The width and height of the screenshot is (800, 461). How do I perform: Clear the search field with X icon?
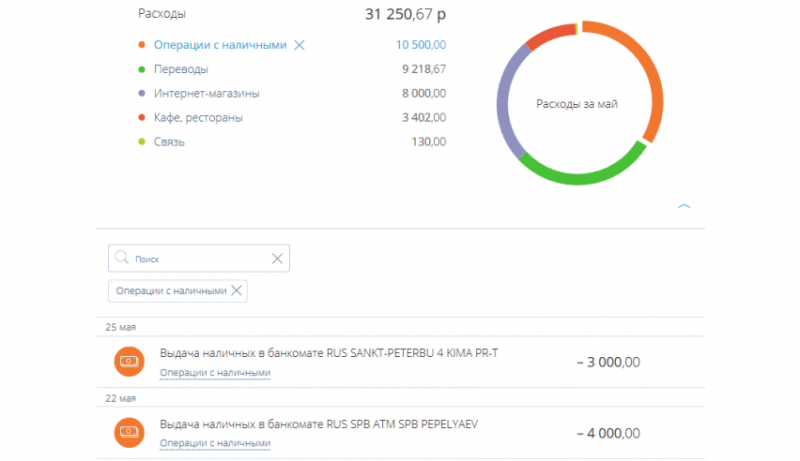[x=278, y=258]
